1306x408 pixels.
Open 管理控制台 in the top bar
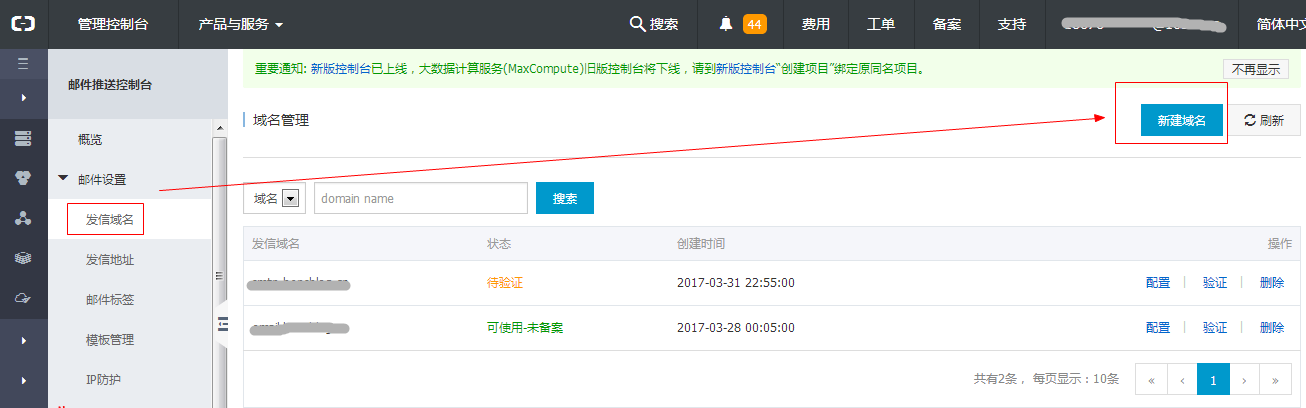(113, 24)
